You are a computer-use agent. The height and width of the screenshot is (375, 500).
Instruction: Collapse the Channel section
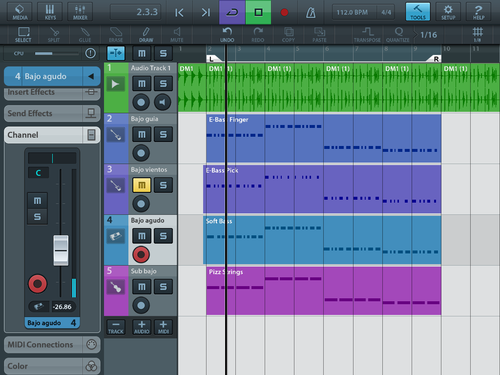[x=52, y=135]
